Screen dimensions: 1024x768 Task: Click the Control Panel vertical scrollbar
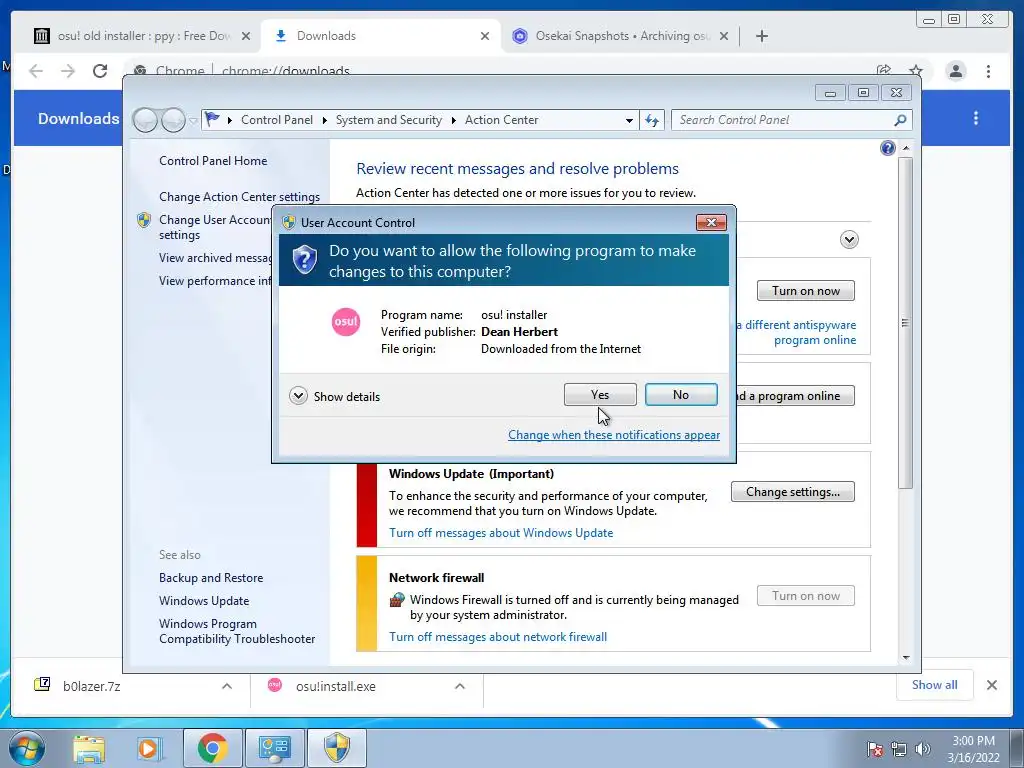pos(905,323)
